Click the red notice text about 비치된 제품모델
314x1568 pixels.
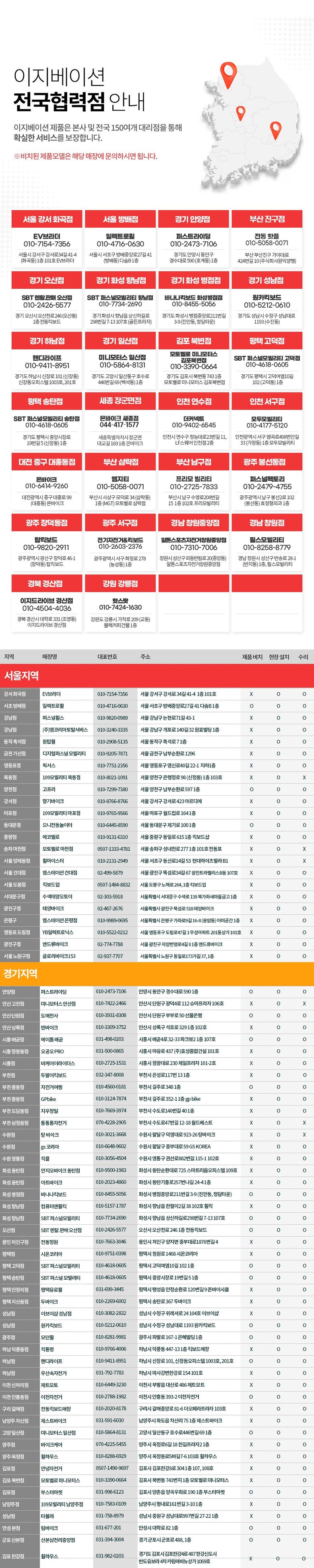coord(85,156)
